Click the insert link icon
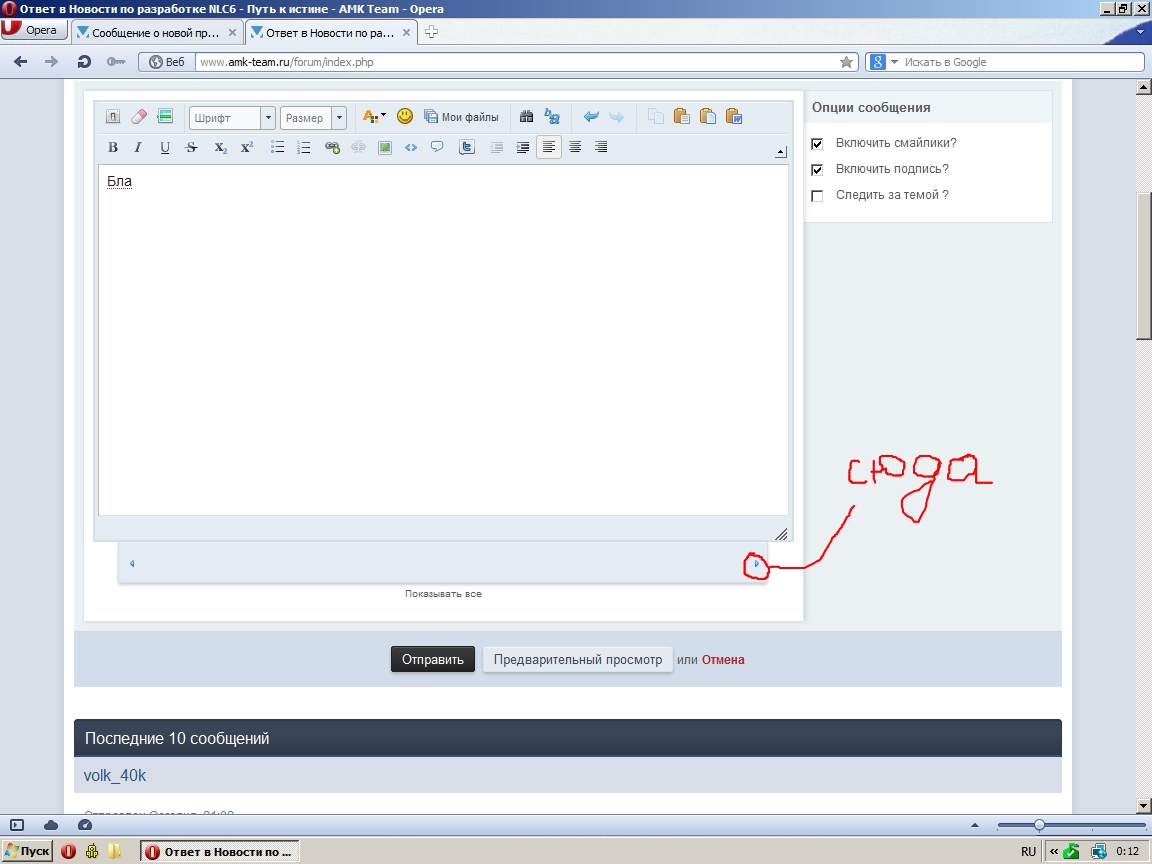The width and height of the screenshot is (1152, 864). (x=332, y=147)
